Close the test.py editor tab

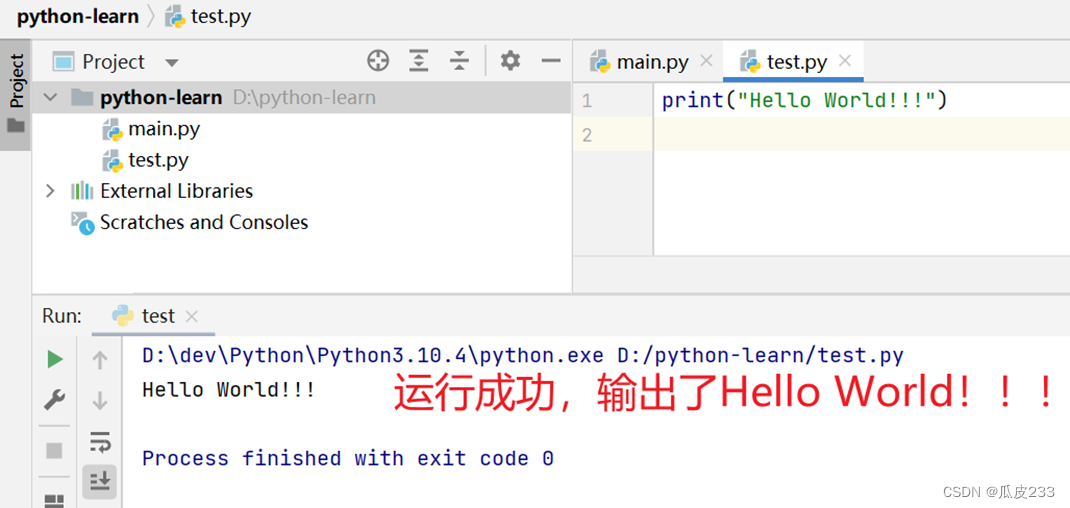[845, 61]
